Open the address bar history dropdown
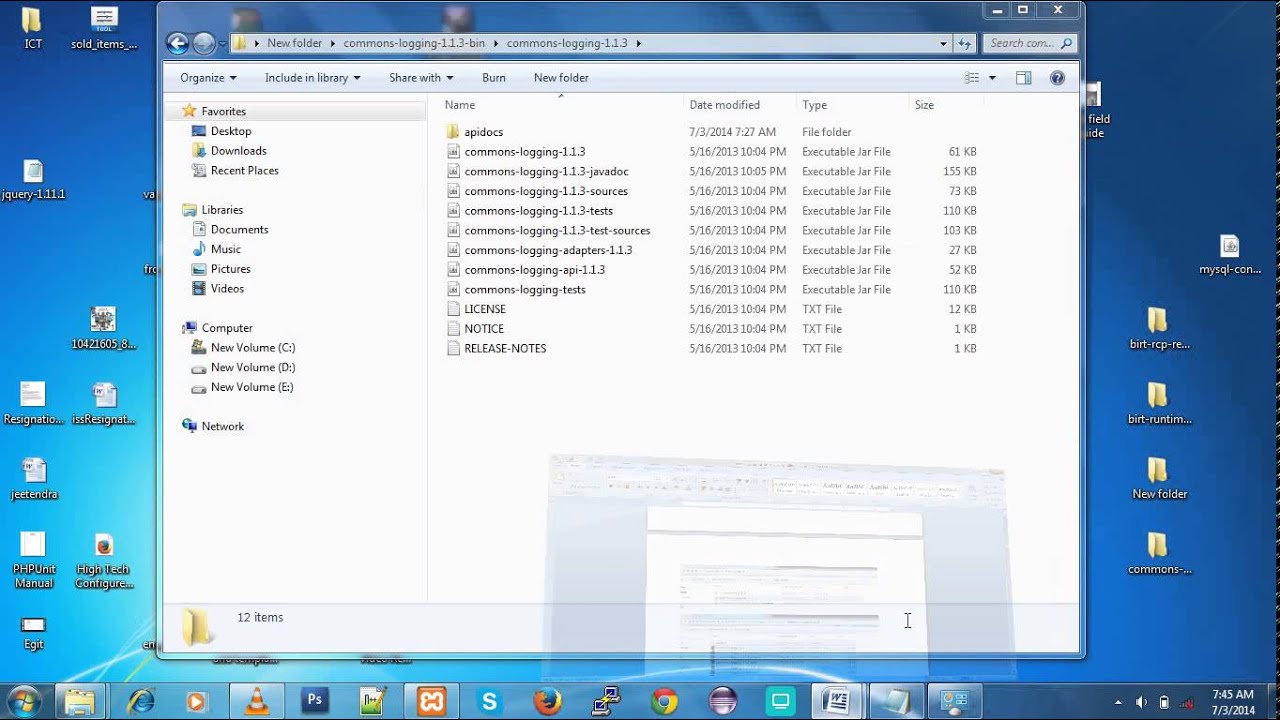Screen dimensions: 1280x720 (x=943, y=43)
